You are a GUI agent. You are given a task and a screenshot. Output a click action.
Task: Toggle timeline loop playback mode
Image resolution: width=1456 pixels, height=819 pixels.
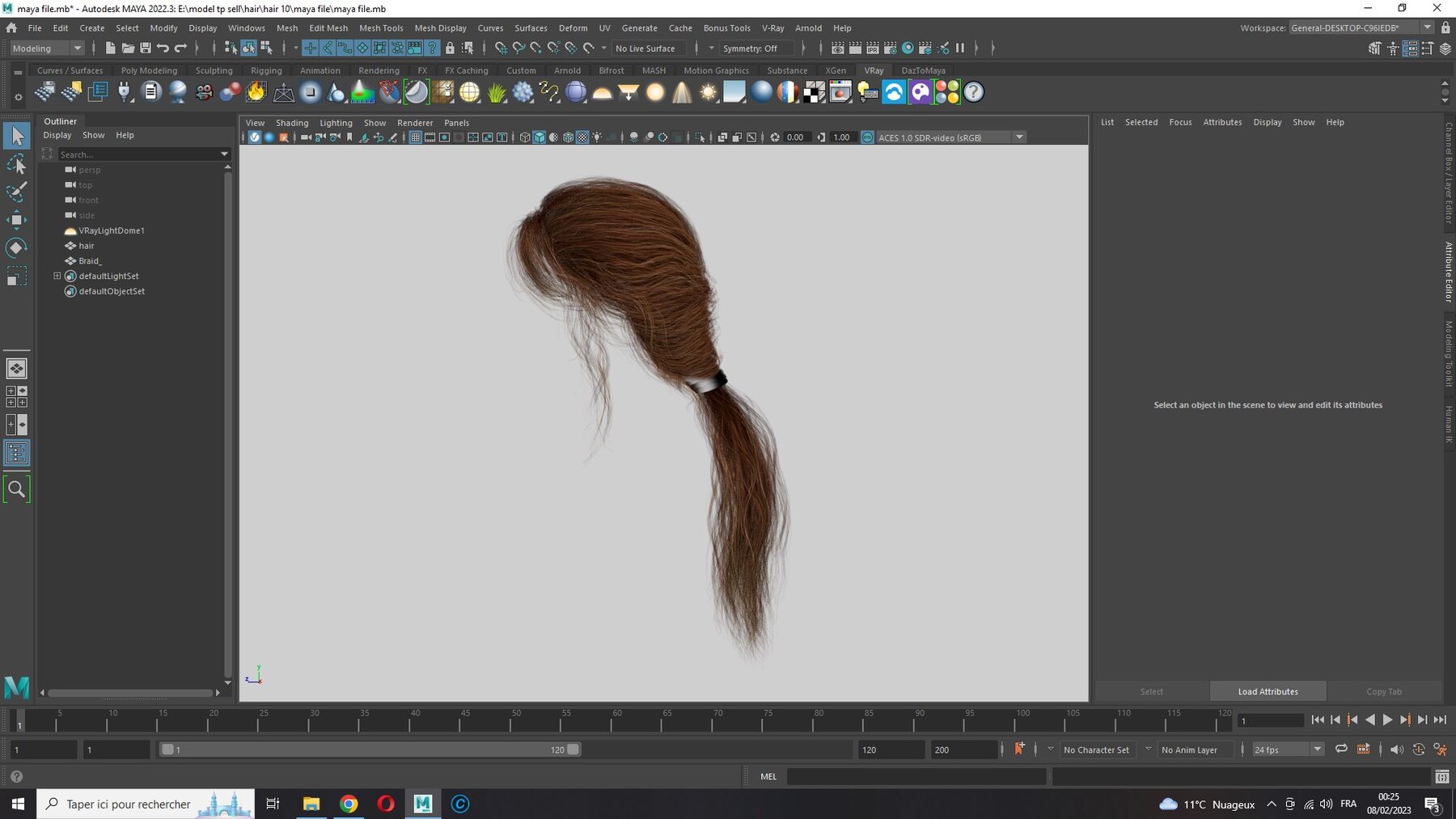click(1341, 749)
